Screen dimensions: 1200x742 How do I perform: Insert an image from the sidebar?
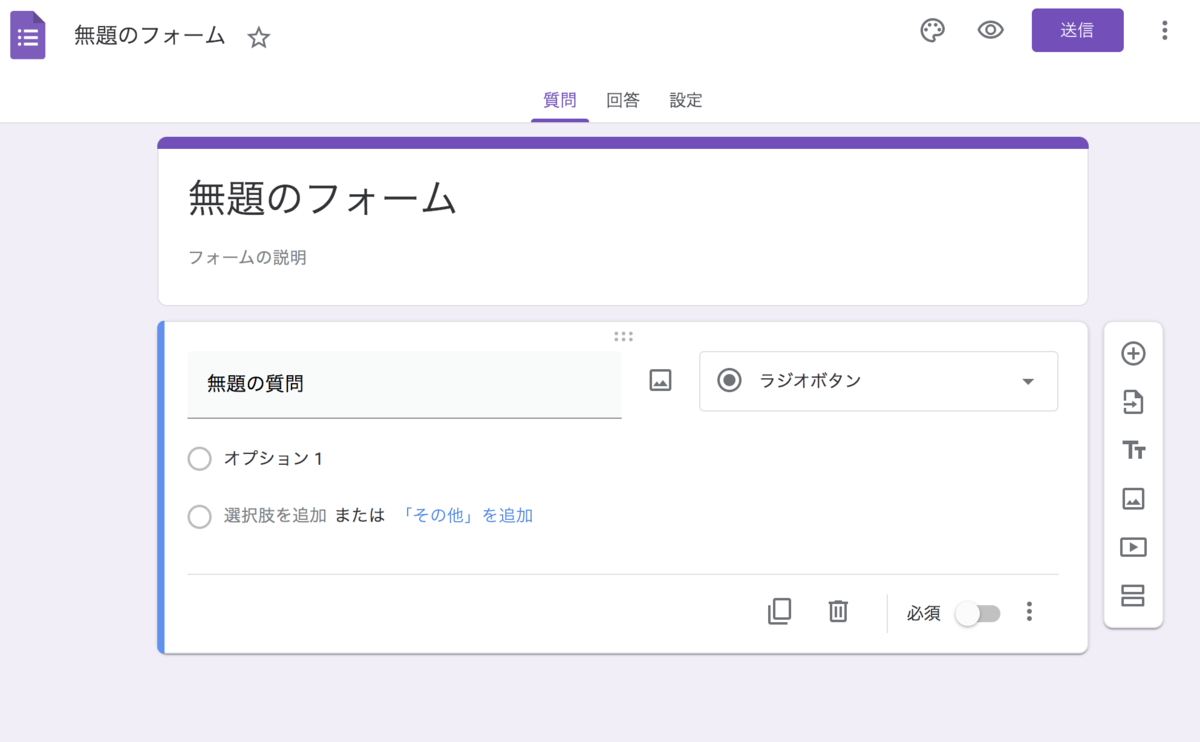click(x=1133, y=498)
